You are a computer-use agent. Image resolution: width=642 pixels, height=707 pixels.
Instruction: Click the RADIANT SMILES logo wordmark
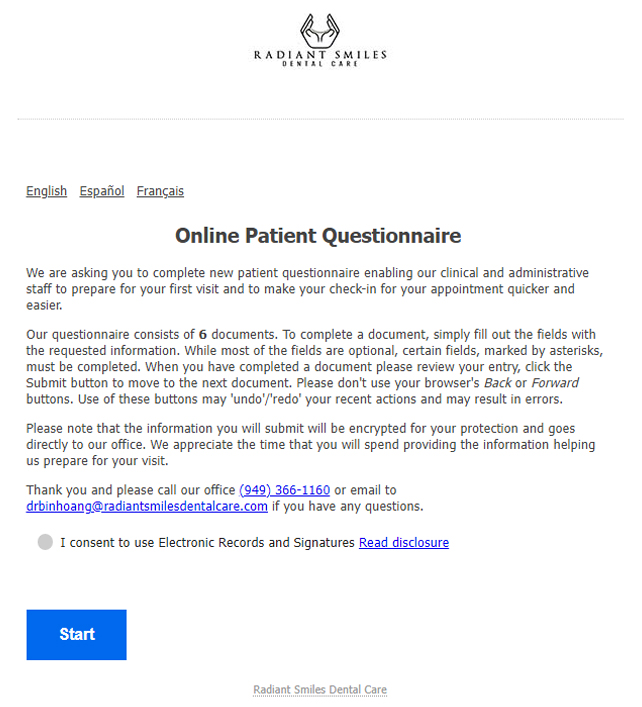coord(320,55)
